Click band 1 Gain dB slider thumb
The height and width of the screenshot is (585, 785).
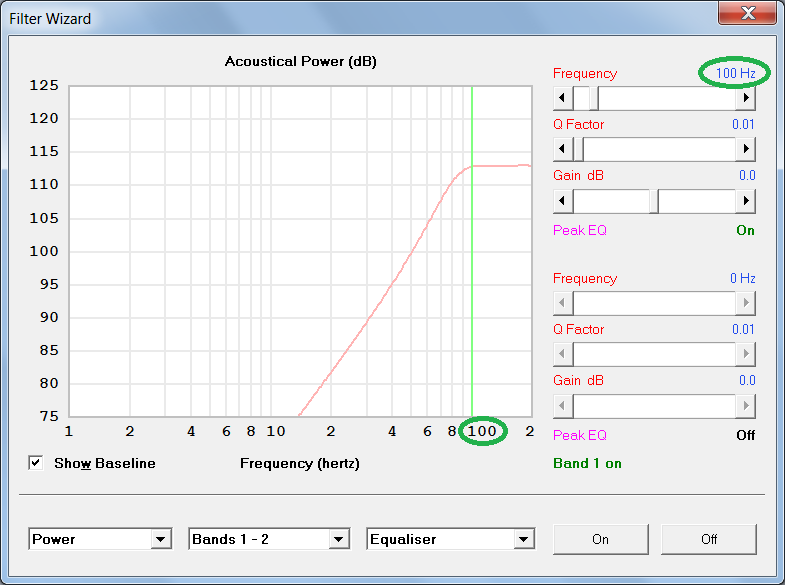pos(654,201)
